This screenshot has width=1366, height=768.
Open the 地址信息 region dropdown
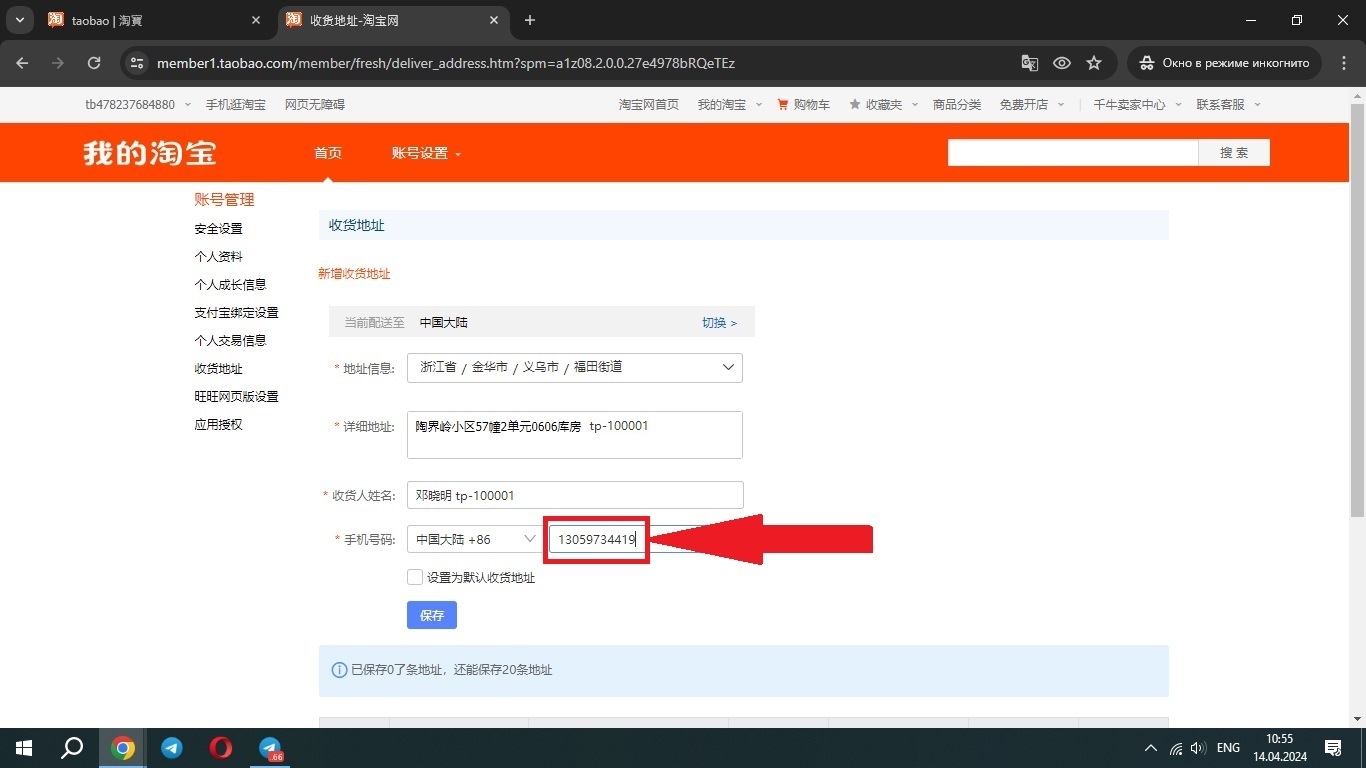(575, 367)
